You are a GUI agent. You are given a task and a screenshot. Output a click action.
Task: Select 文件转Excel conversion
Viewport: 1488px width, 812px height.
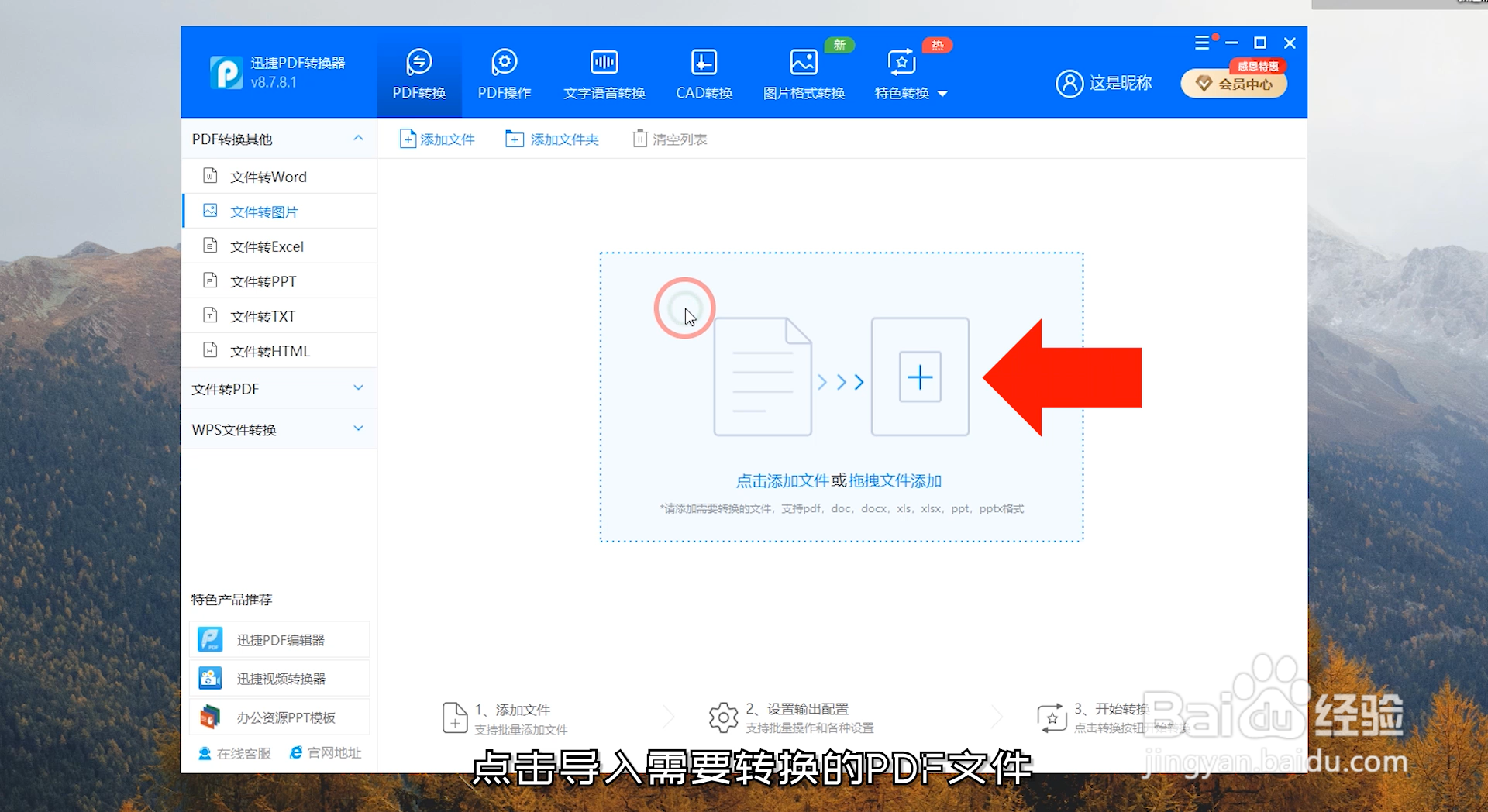(x=267, y=246)
